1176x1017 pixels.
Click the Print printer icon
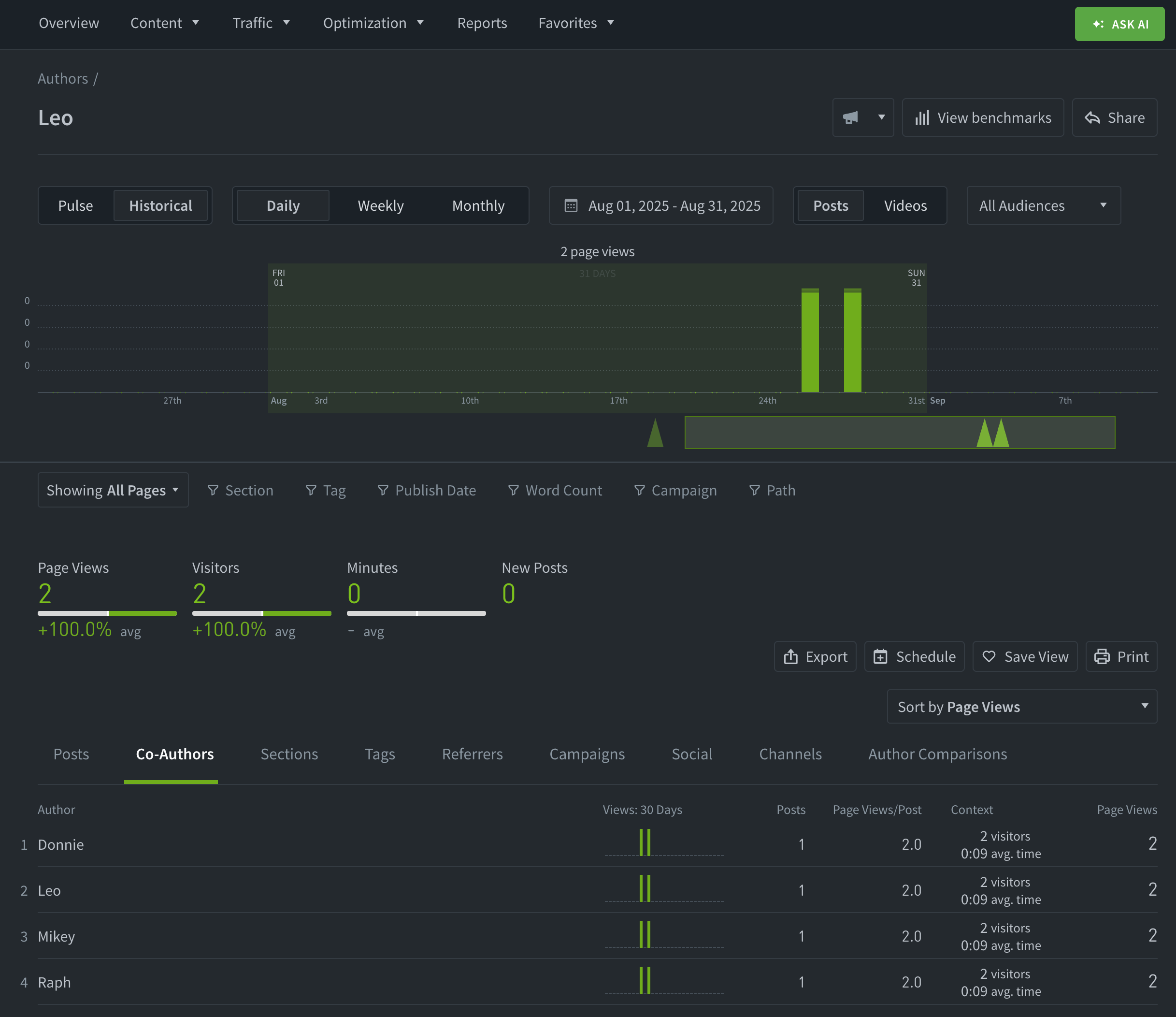(x=1102, y=656)
